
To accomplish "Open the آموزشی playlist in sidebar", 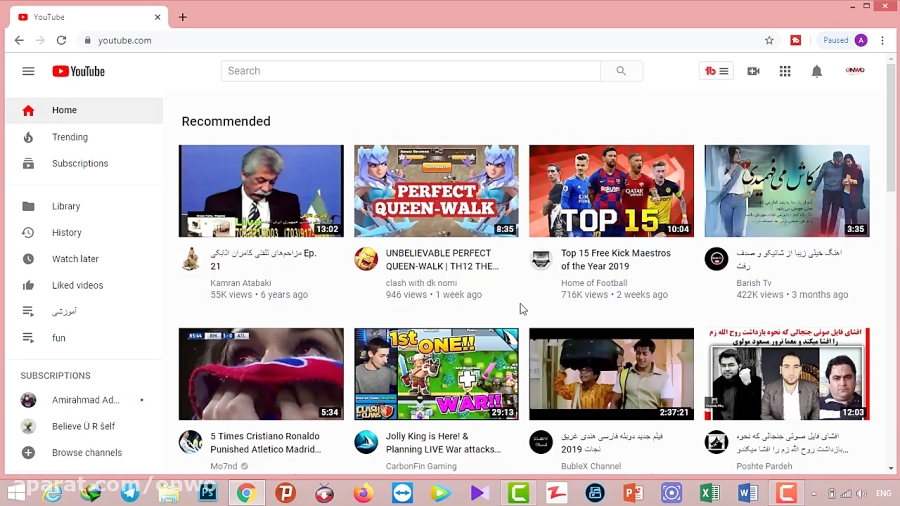I will (x=84, y=312).
